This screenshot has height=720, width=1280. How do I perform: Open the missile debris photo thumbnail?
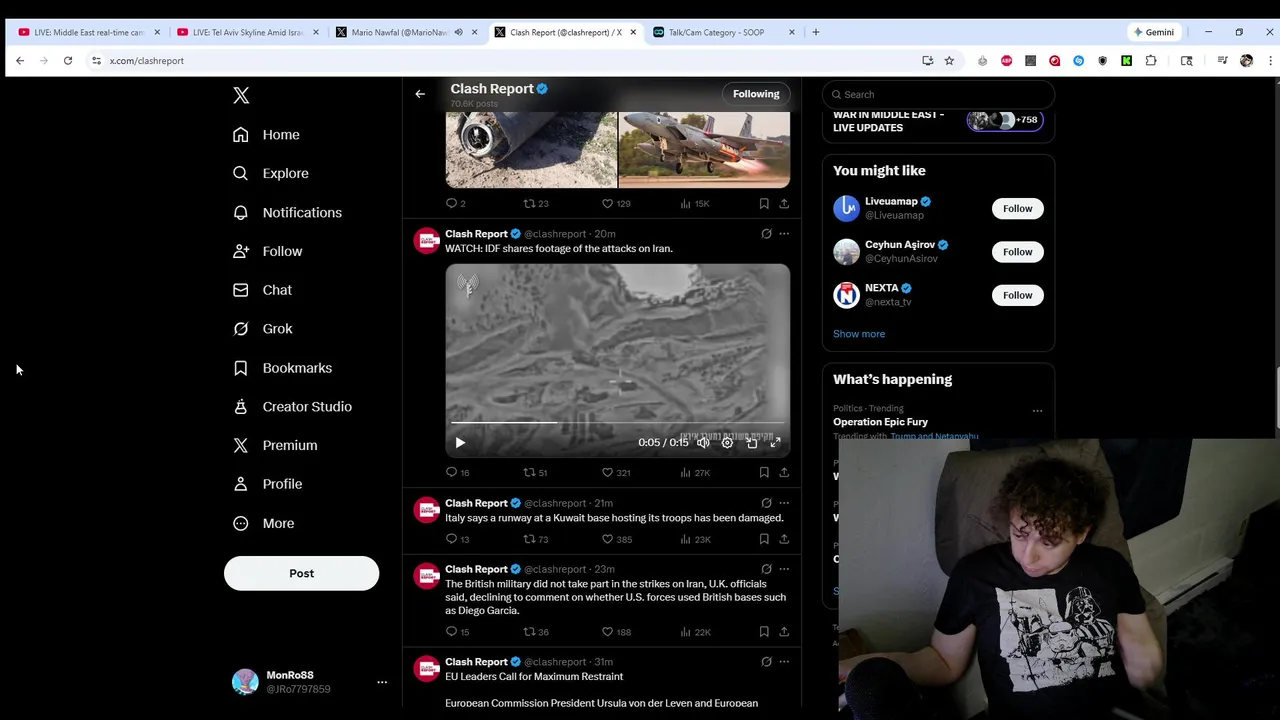coord(531,150)
